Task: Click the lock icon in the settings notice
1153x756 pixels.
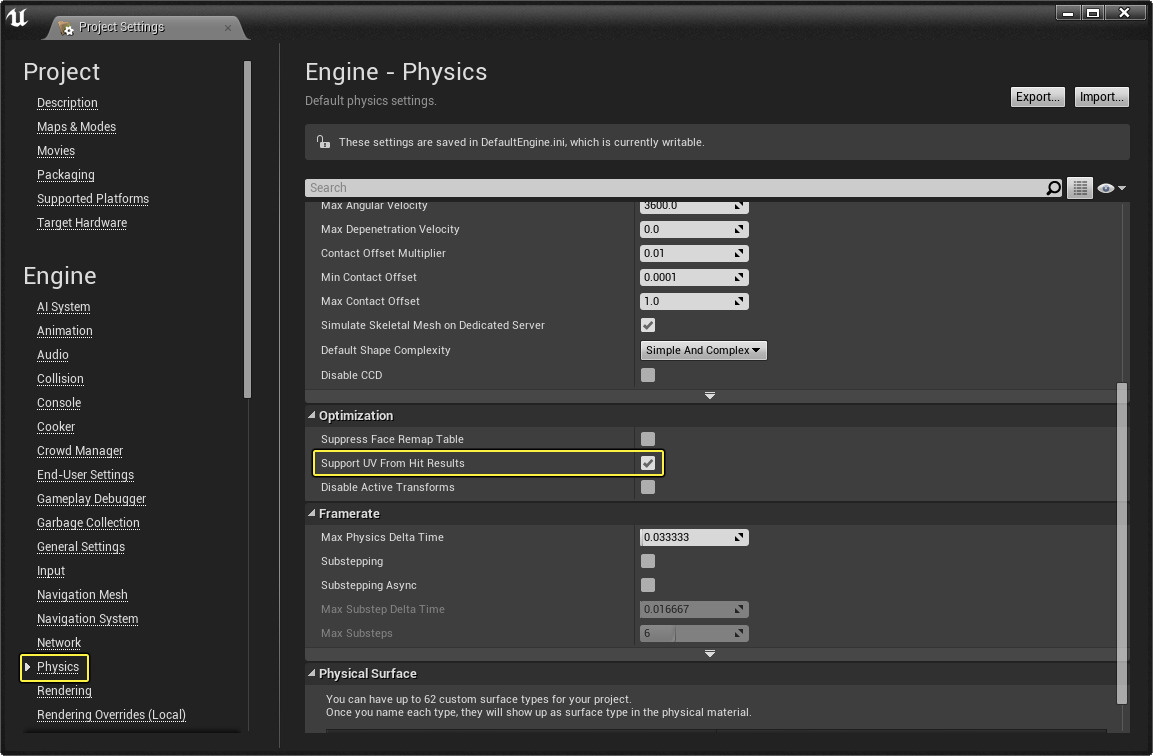Action: pos(322,142)
